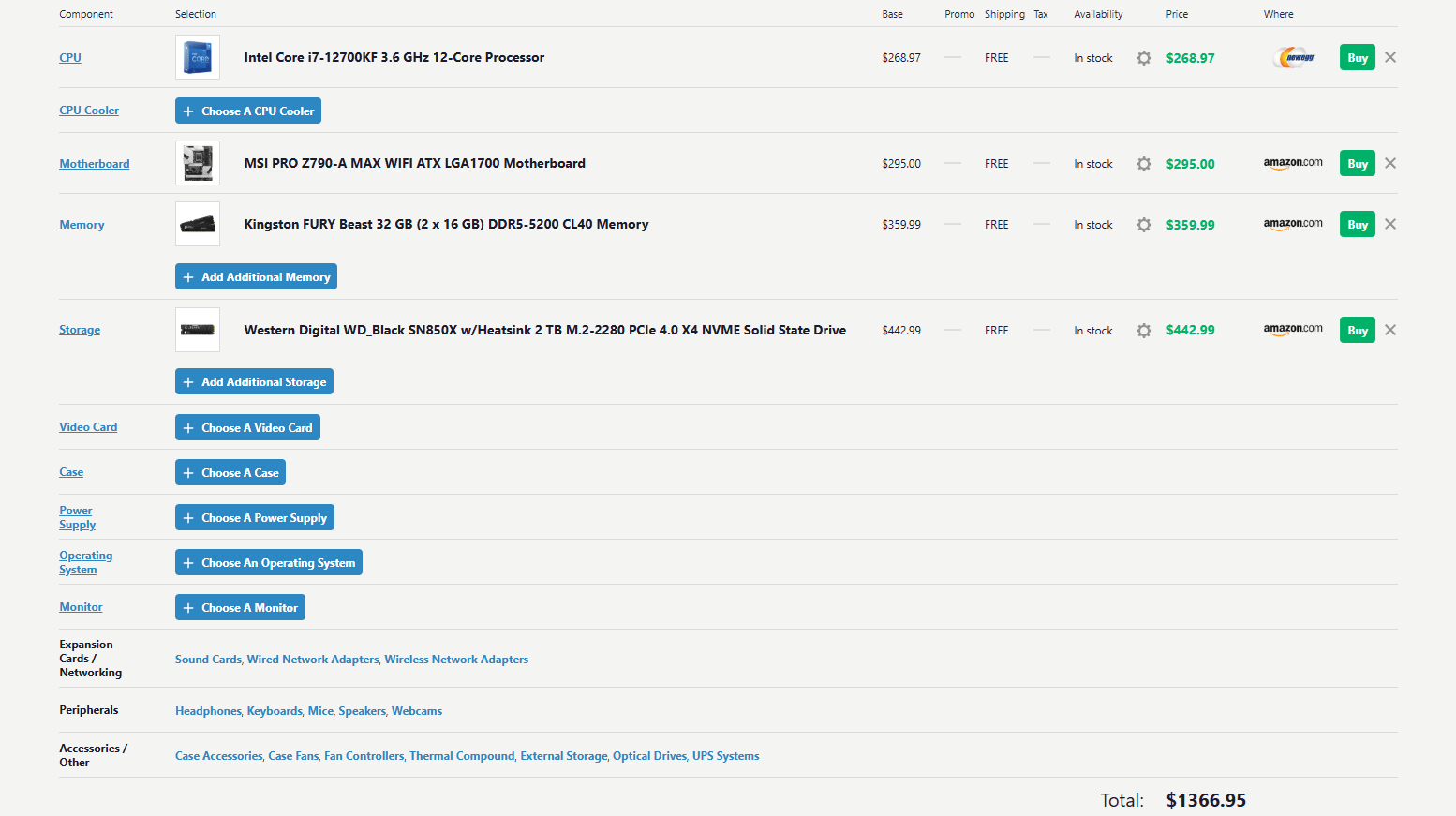Open the Memory component link
1456x816 pixels.
(x=82, y=225)
